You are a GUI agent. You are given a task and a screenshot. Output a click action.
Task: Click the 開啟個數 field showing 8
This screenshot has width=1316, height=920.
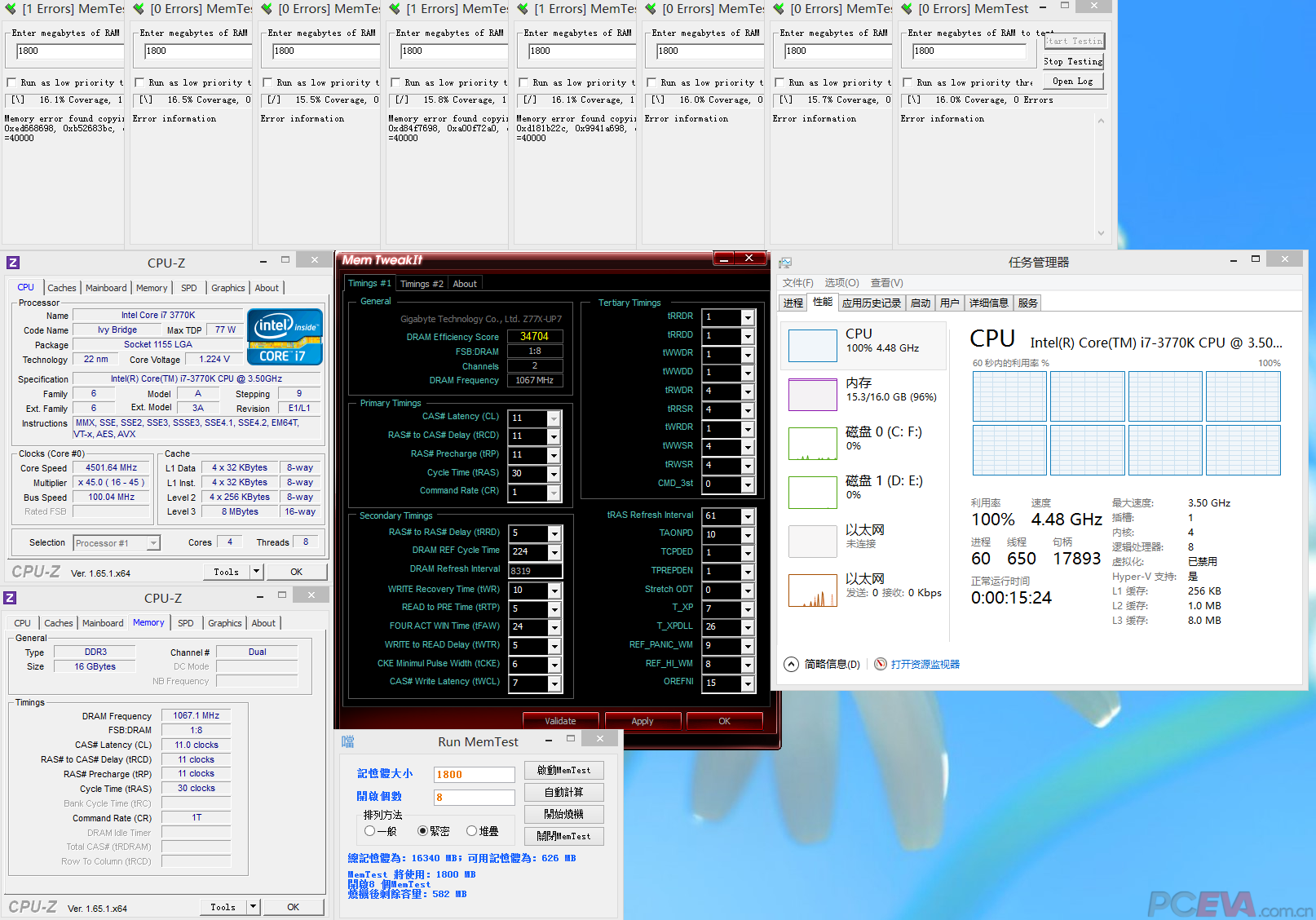click(x=474, y=798)
